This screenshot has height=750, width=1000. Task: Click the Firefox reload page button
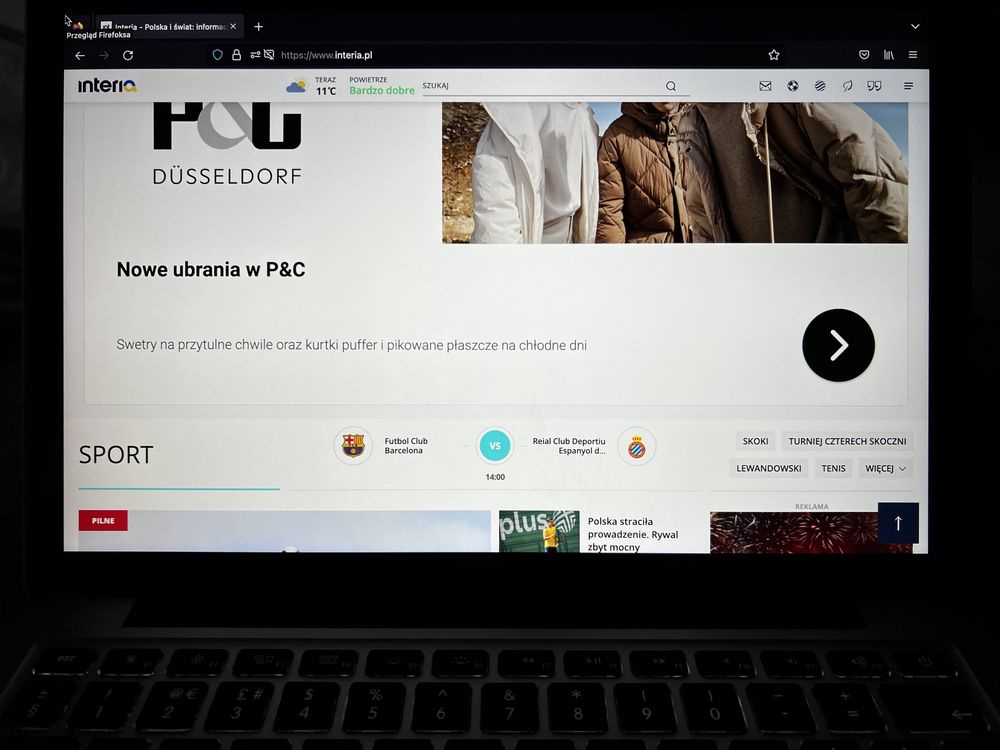coord(128,55)
